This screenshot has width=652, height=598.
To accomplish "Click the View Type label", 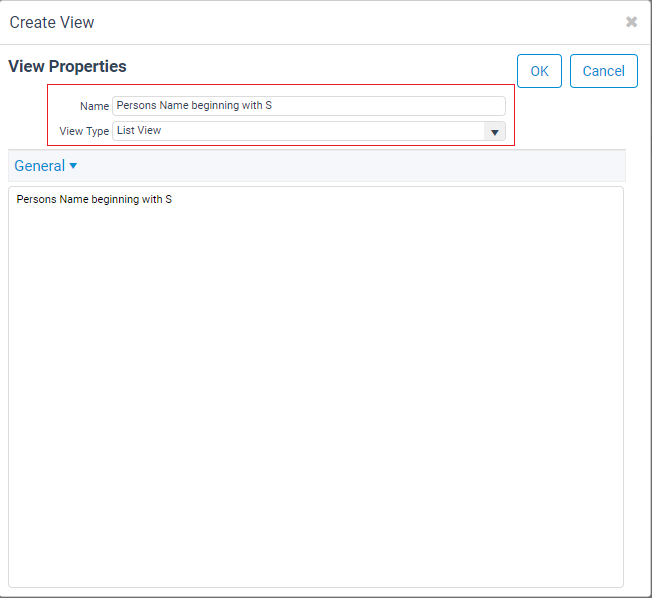I will pos(84,131).
